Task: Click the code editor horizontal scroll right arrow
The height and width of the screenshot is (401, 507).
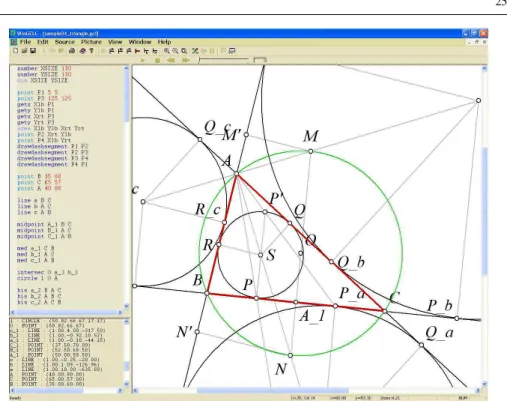Action: [120, 312]
